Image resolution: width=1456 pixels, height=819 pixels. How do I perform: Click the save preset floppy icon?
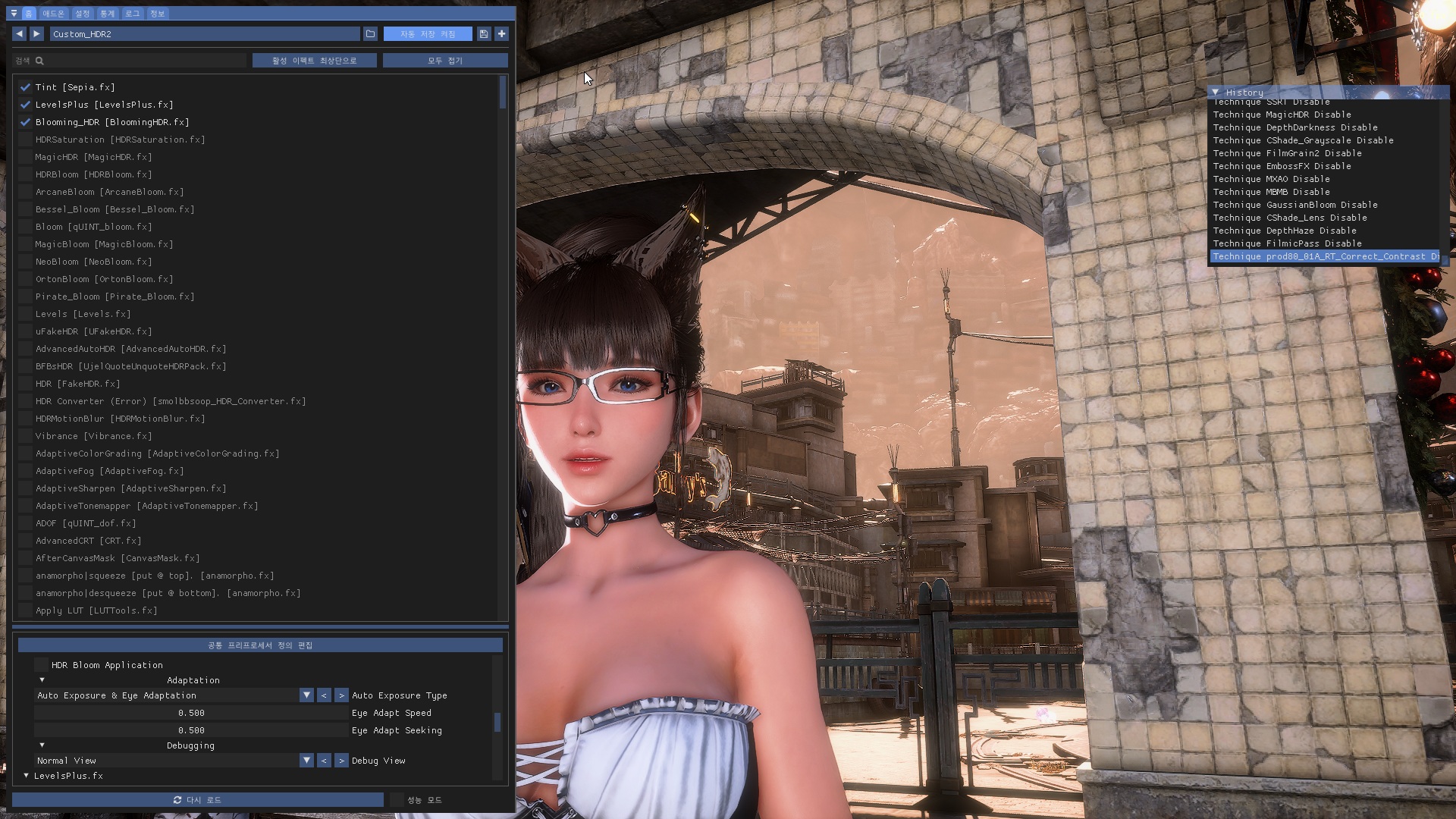[484, 33]
